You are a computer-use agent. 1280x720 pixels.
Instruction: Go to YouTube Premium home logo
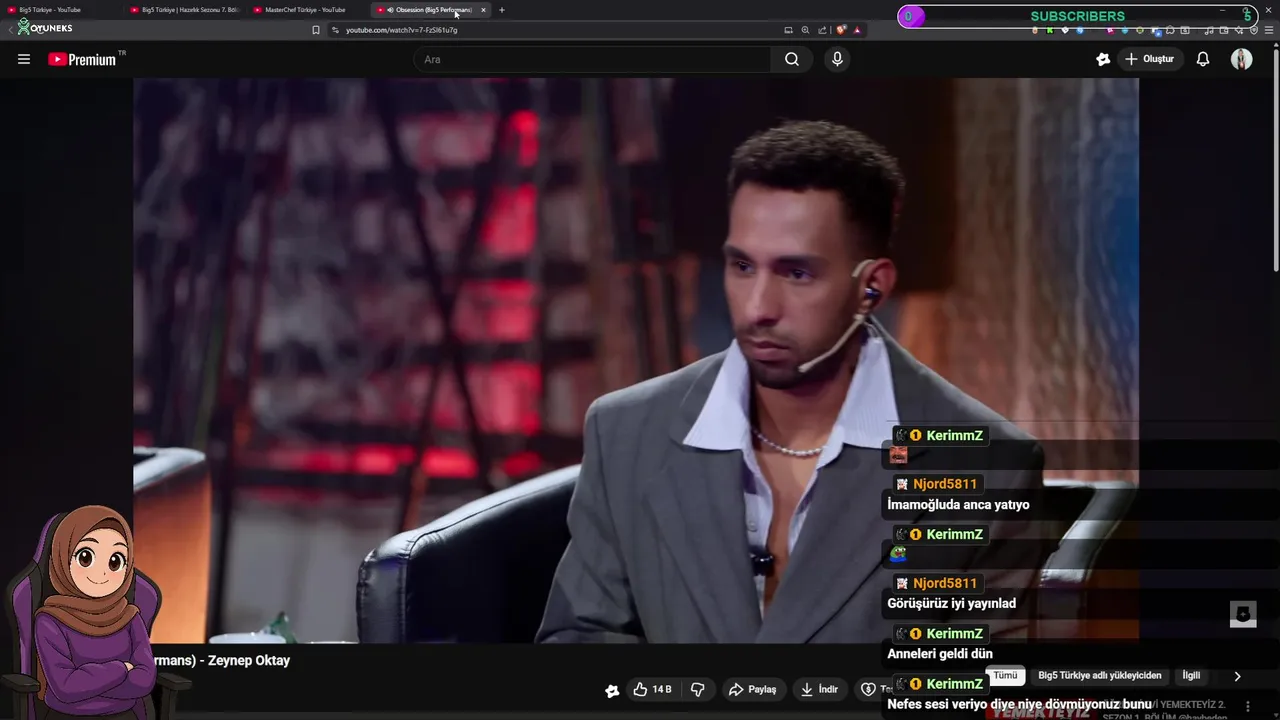tap(82, 59)
